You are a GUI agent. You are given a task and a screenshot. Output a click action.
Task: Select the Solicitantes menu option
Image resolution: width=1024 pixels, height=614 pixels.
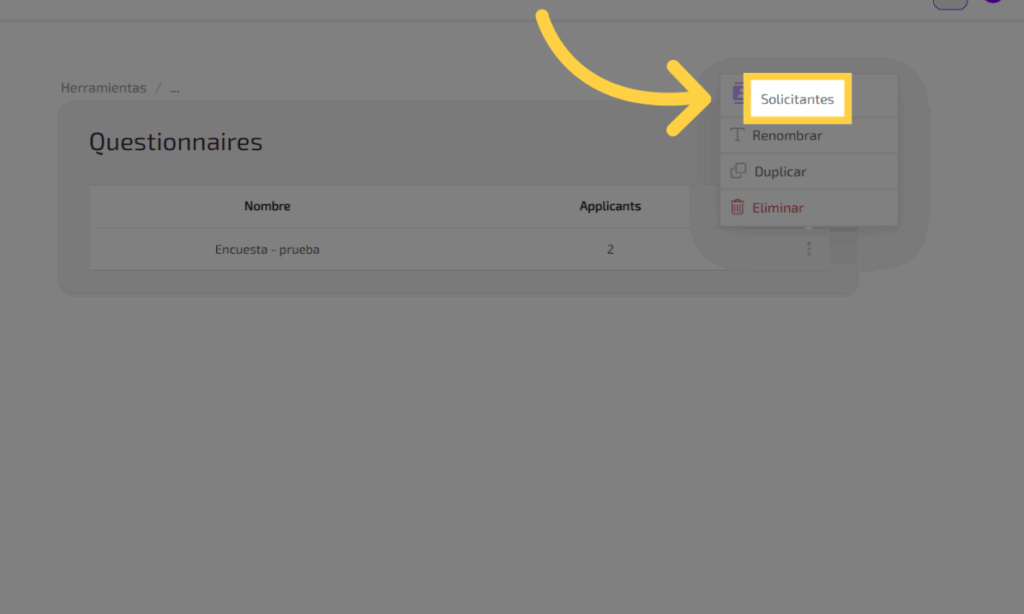(x=797, y=99)
